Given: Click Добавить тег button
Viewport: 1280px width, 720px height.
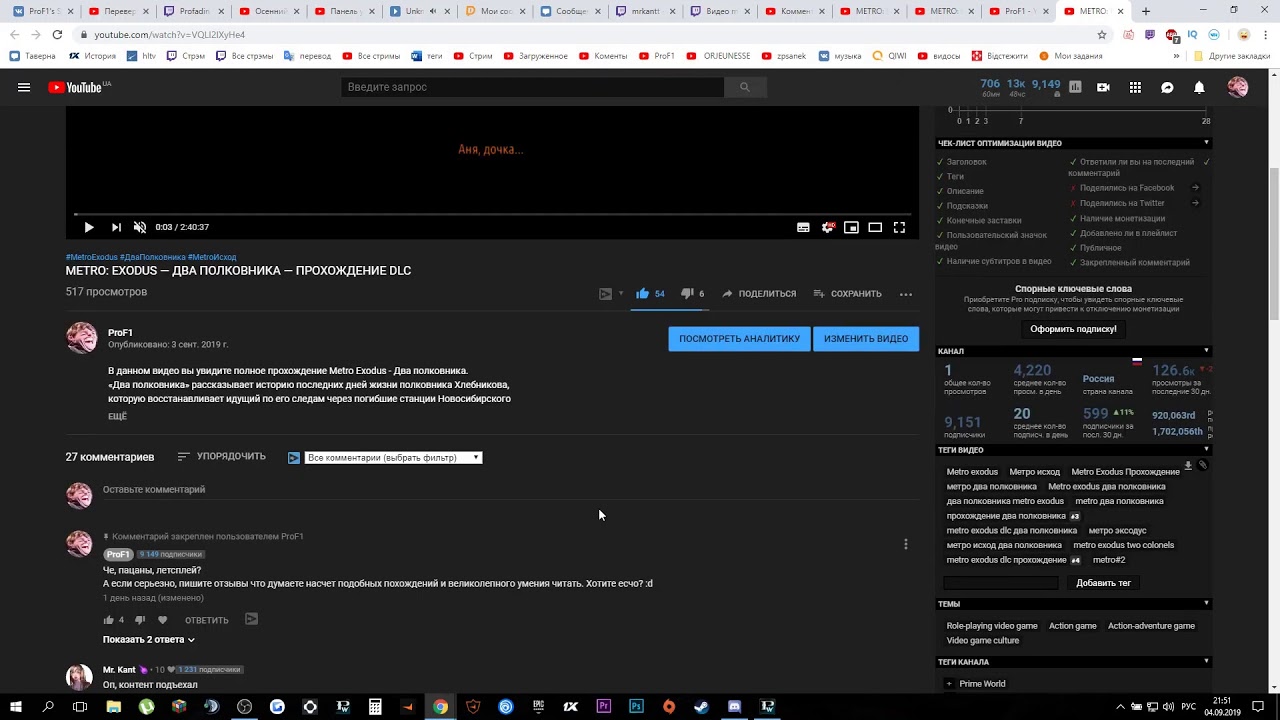Looking at the screenshot, I should pyautogui.click(x=1103, y=583).
